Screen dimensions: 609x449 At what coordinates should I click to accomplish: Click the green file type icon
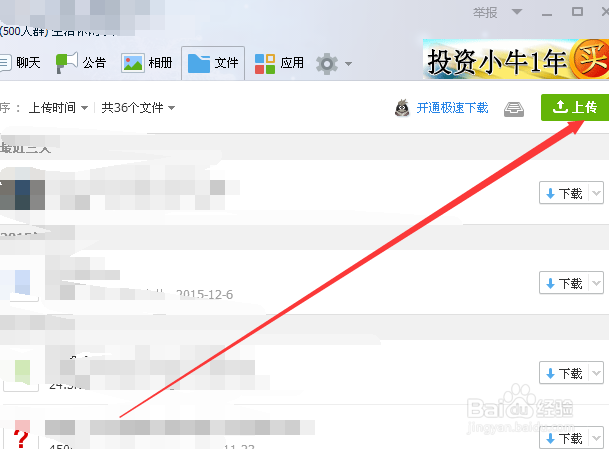coord(21,374)
